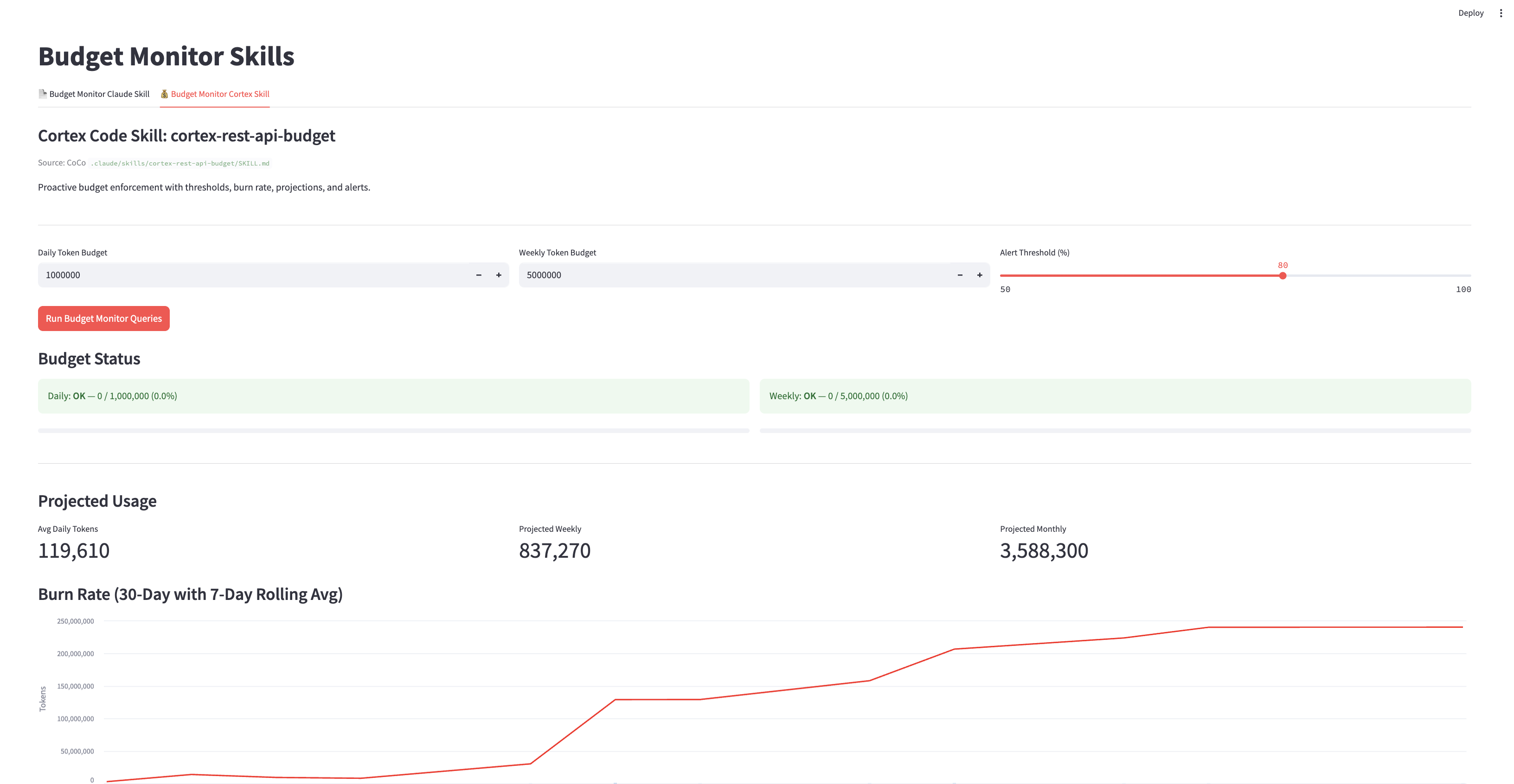Click the Avg Daily Tokens value 119,610
The image size is (1514, 784).
[x=73, y=551]
